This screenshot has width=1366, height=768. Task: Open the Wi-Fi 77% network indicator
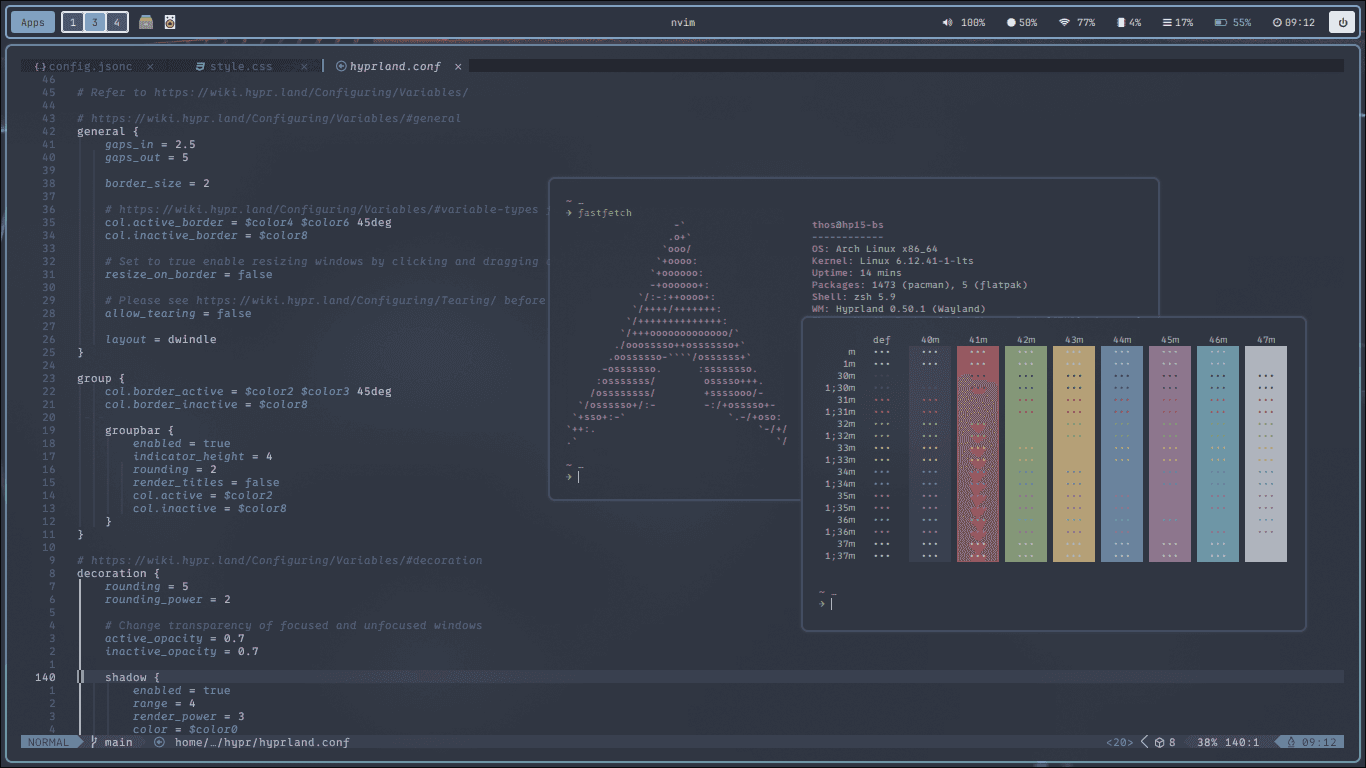click(1077, 22)
